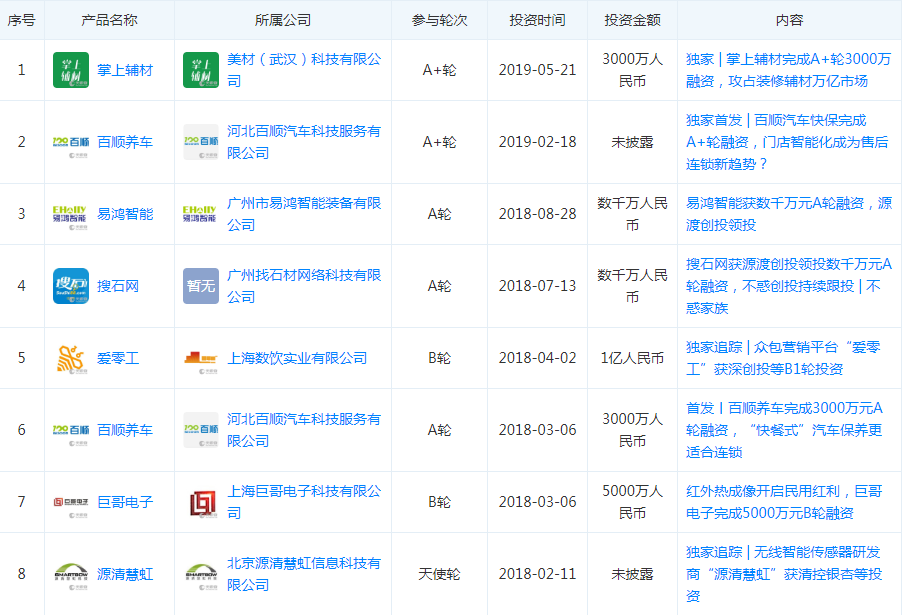The image size is (904, 615).
Task: Select the 1亿人民币 amount cell
Action: pyautogui.click(x=632, y=359)
